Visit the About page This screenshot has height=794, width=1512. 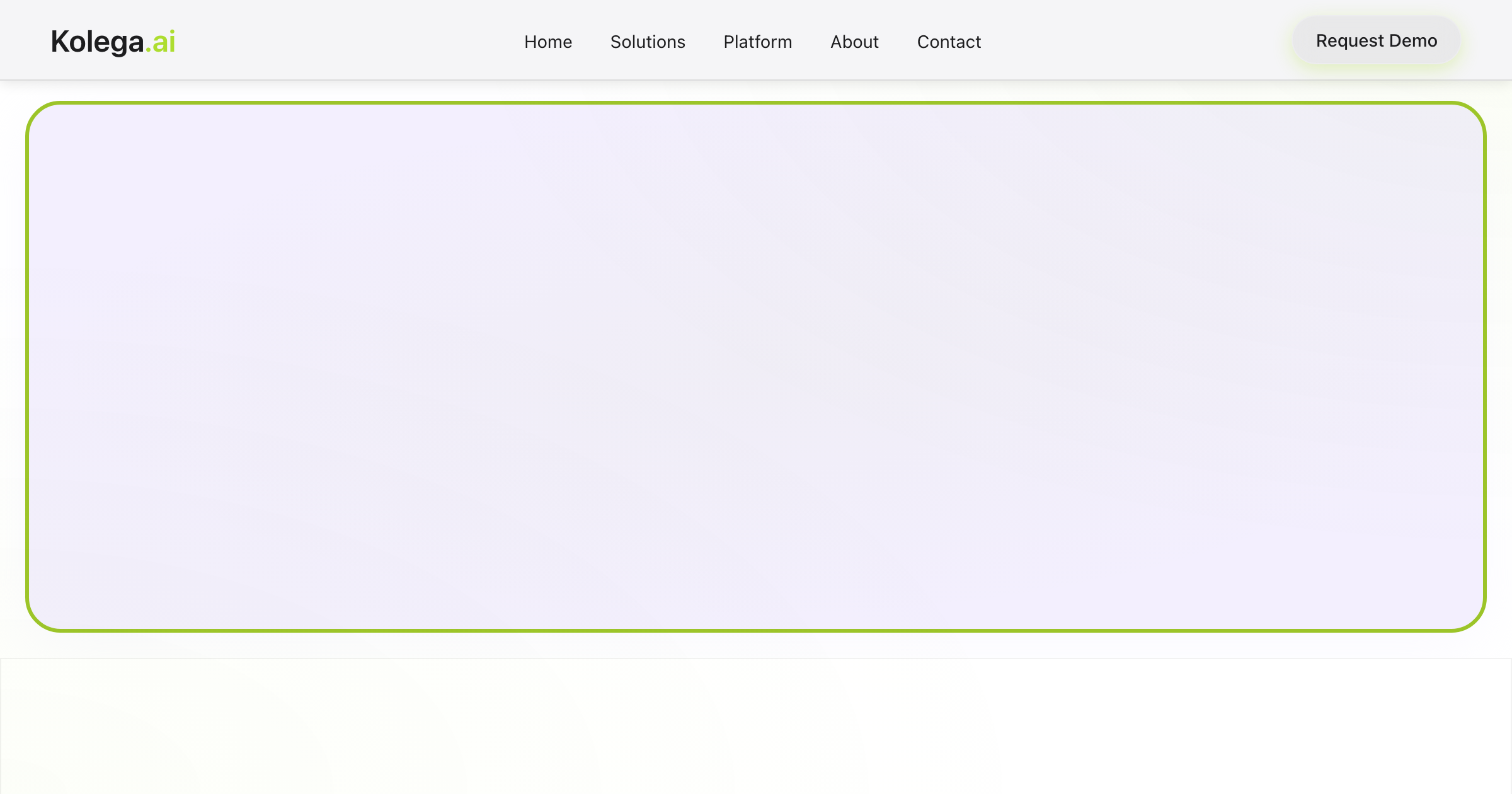[x=854, y=42]
